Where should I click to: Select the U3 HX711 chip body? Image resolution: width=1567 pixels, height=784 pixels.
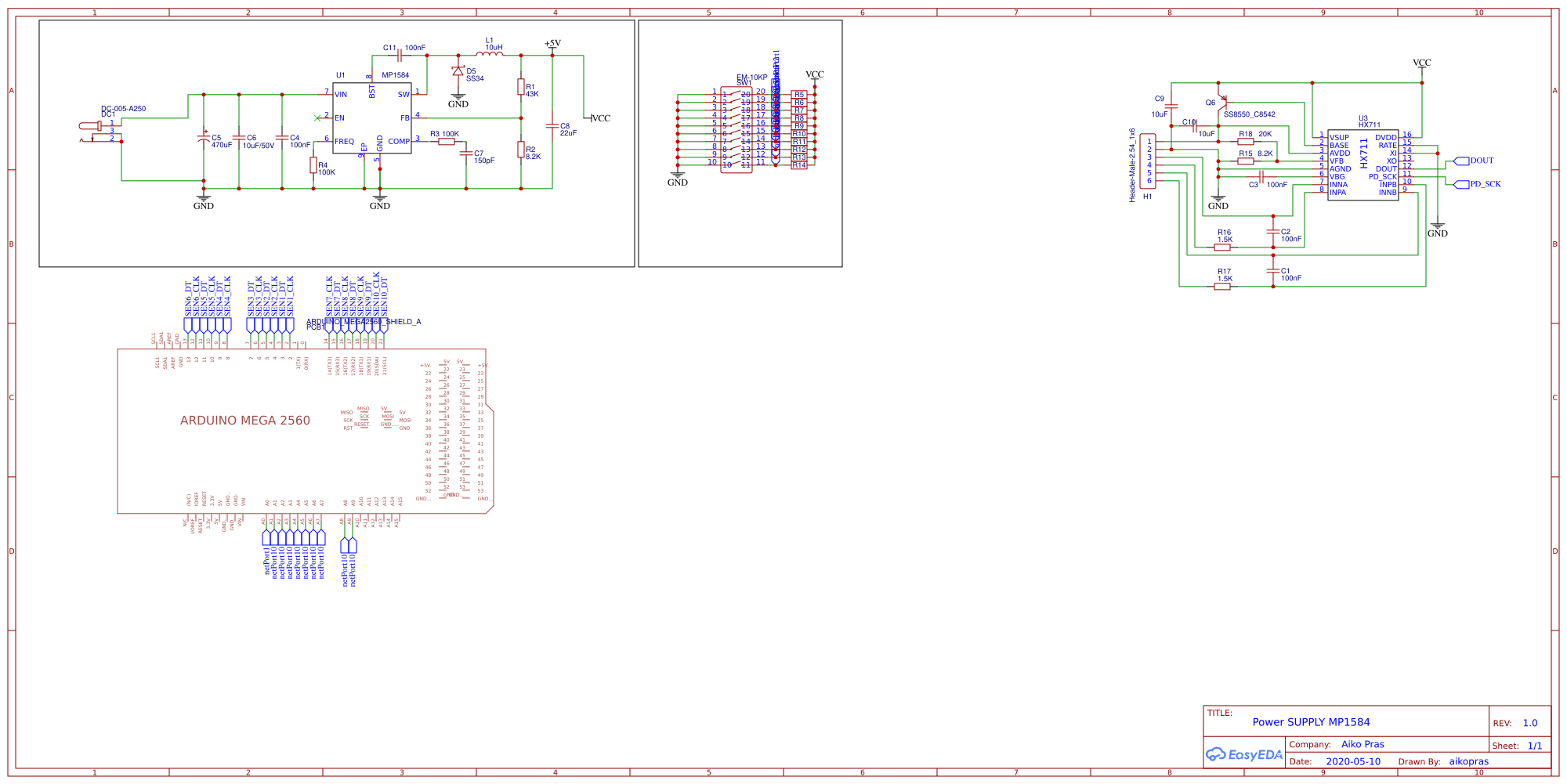[x=1363, y=164]
